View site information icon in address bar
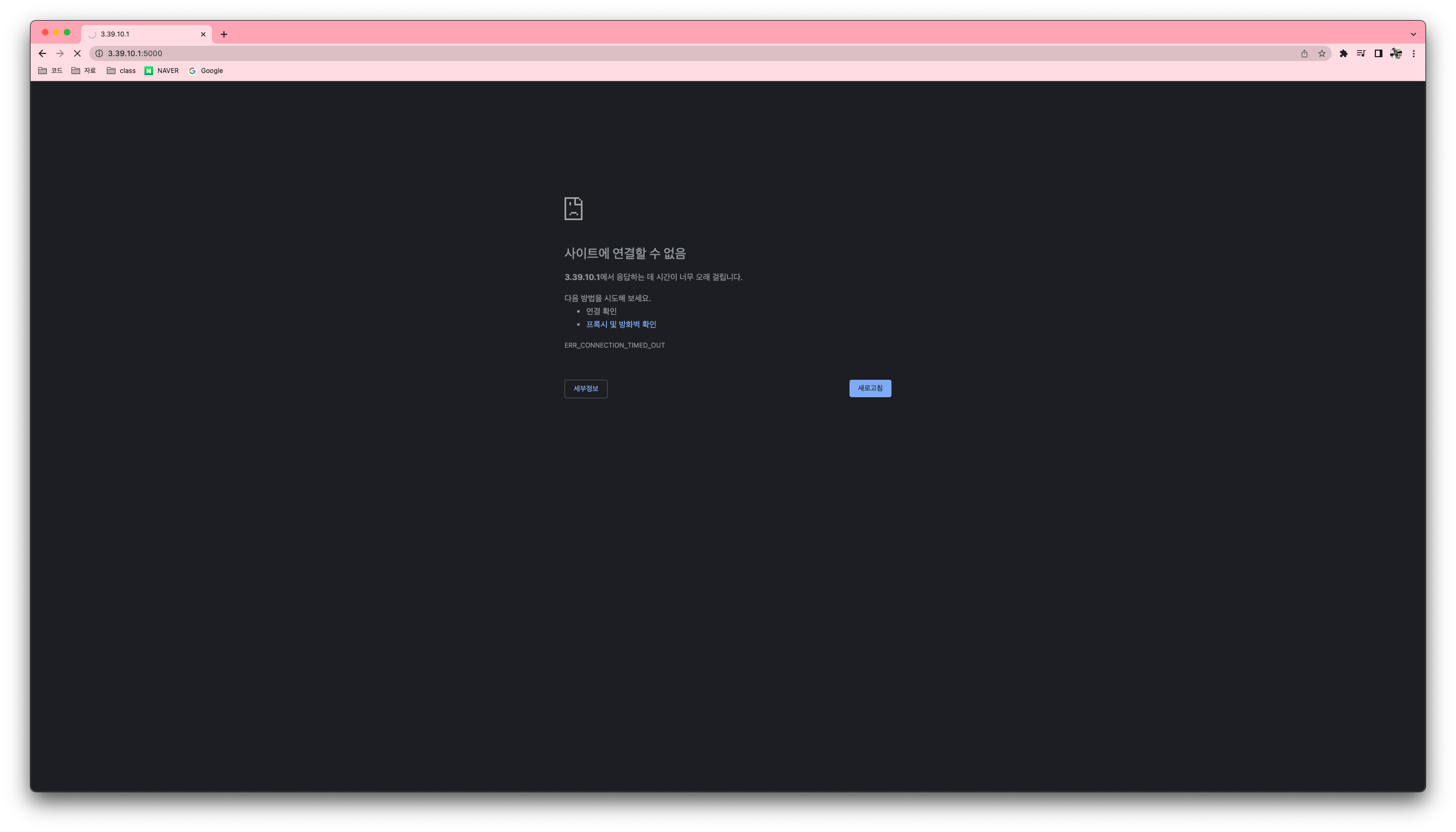This screenshot has height=832, width=1456. coord(99,53)
